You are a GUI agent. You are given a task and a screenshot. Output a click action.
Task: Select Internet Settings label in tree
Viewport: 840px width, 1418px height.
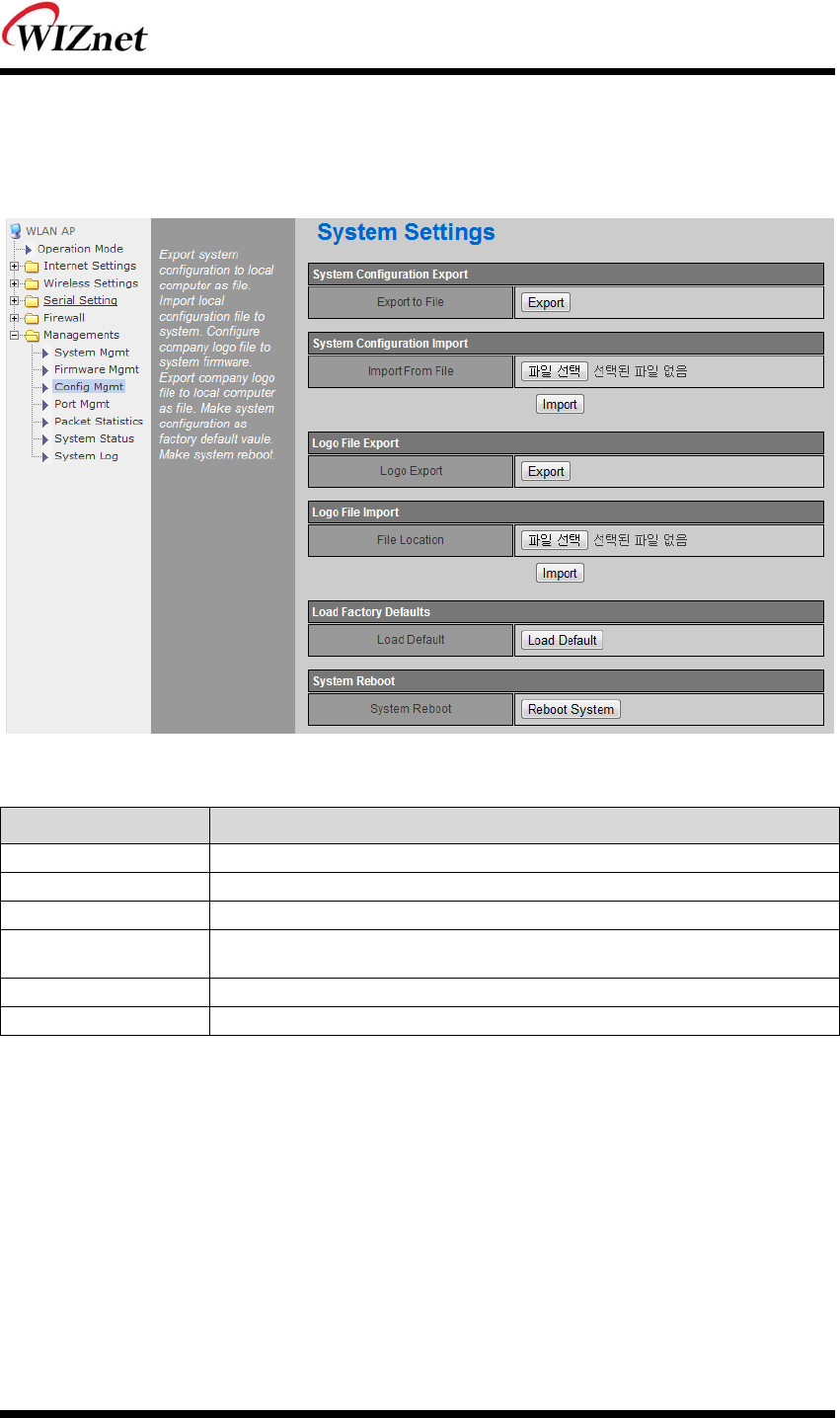(x=90, y=266)
